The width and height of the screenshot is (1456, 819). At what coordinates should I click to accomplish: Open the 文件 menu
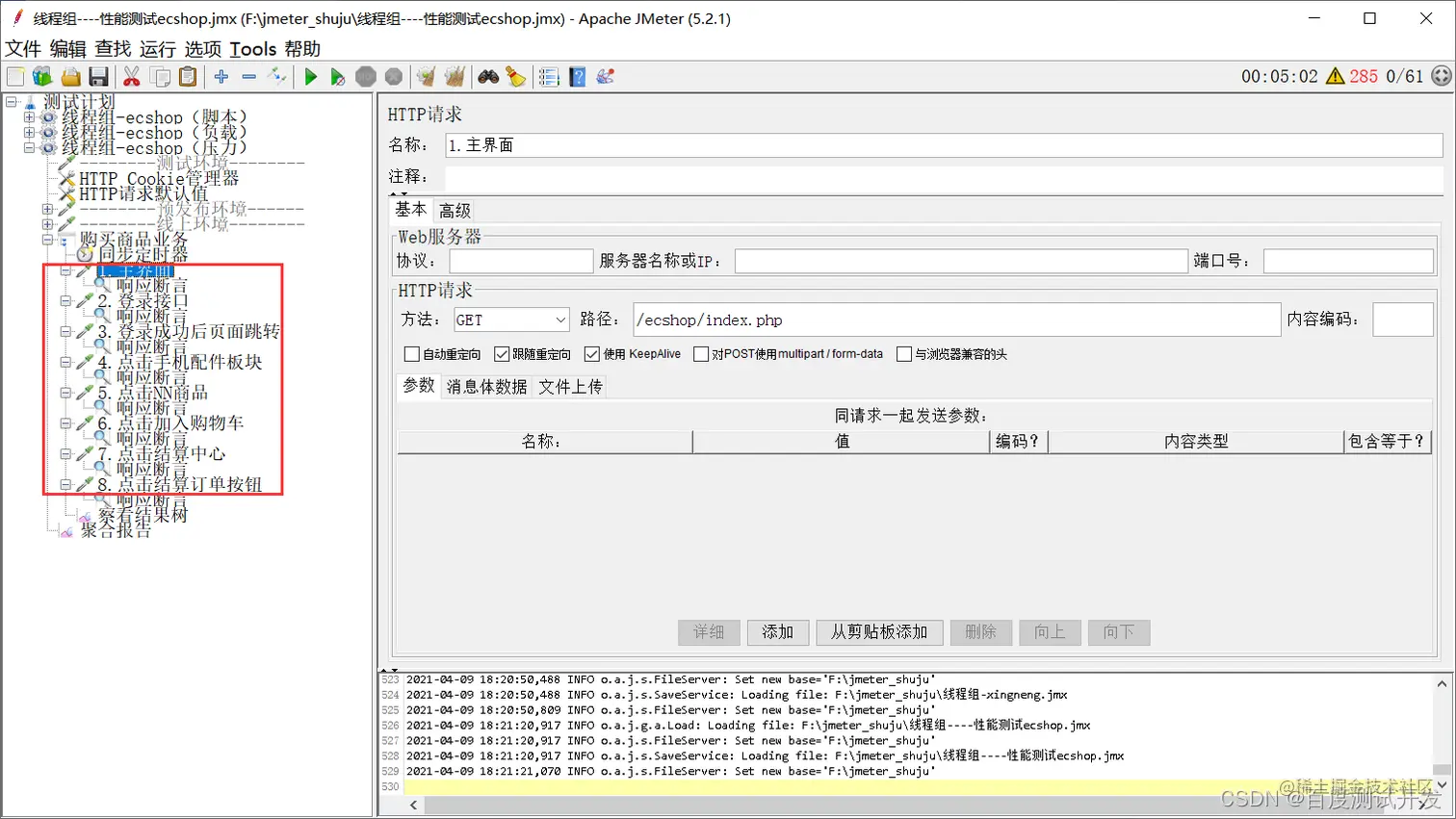pyautogui.click(x=23, y=49)
